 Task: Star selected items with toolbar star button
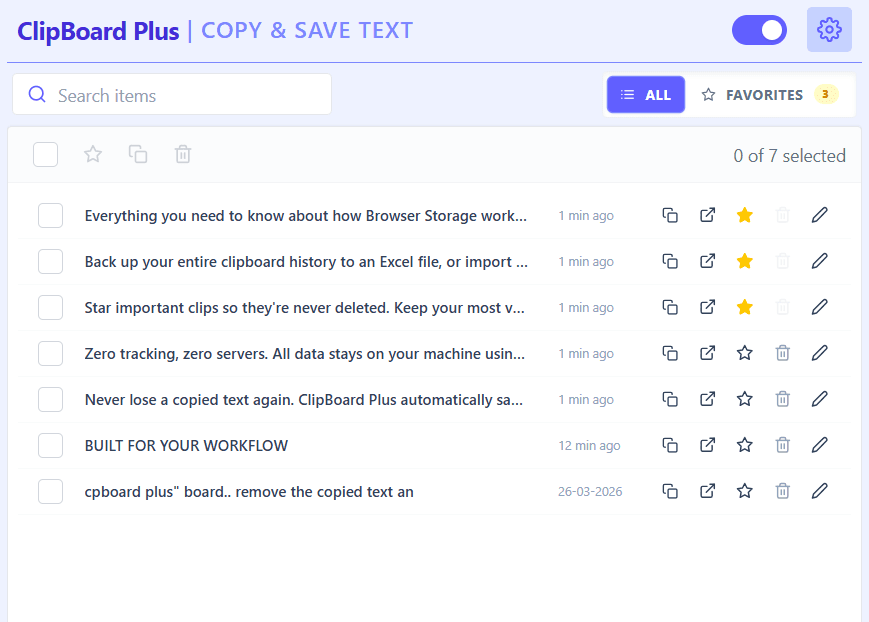pos(92,155)
